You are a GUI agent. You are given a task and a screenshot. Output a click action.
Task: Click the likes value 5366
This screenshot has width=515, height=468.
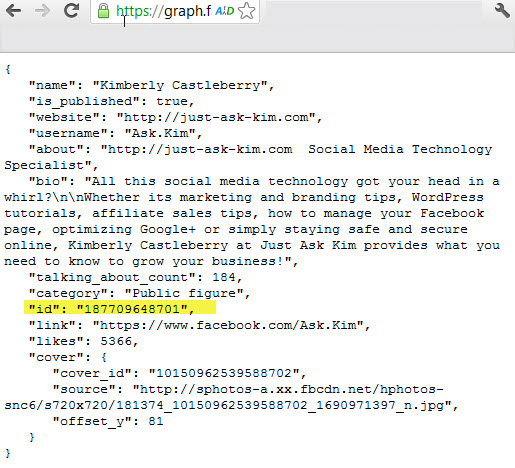pos(116,341)
